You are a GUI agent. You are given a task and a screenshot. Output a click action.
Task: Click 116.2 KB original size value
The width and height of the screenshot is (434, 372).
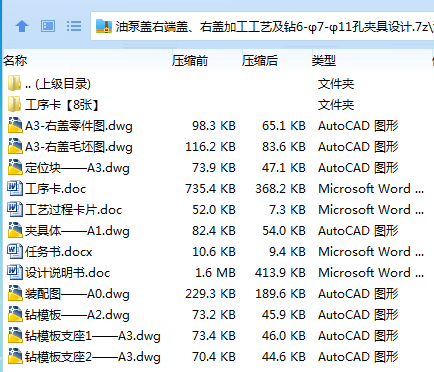[210, 147]
